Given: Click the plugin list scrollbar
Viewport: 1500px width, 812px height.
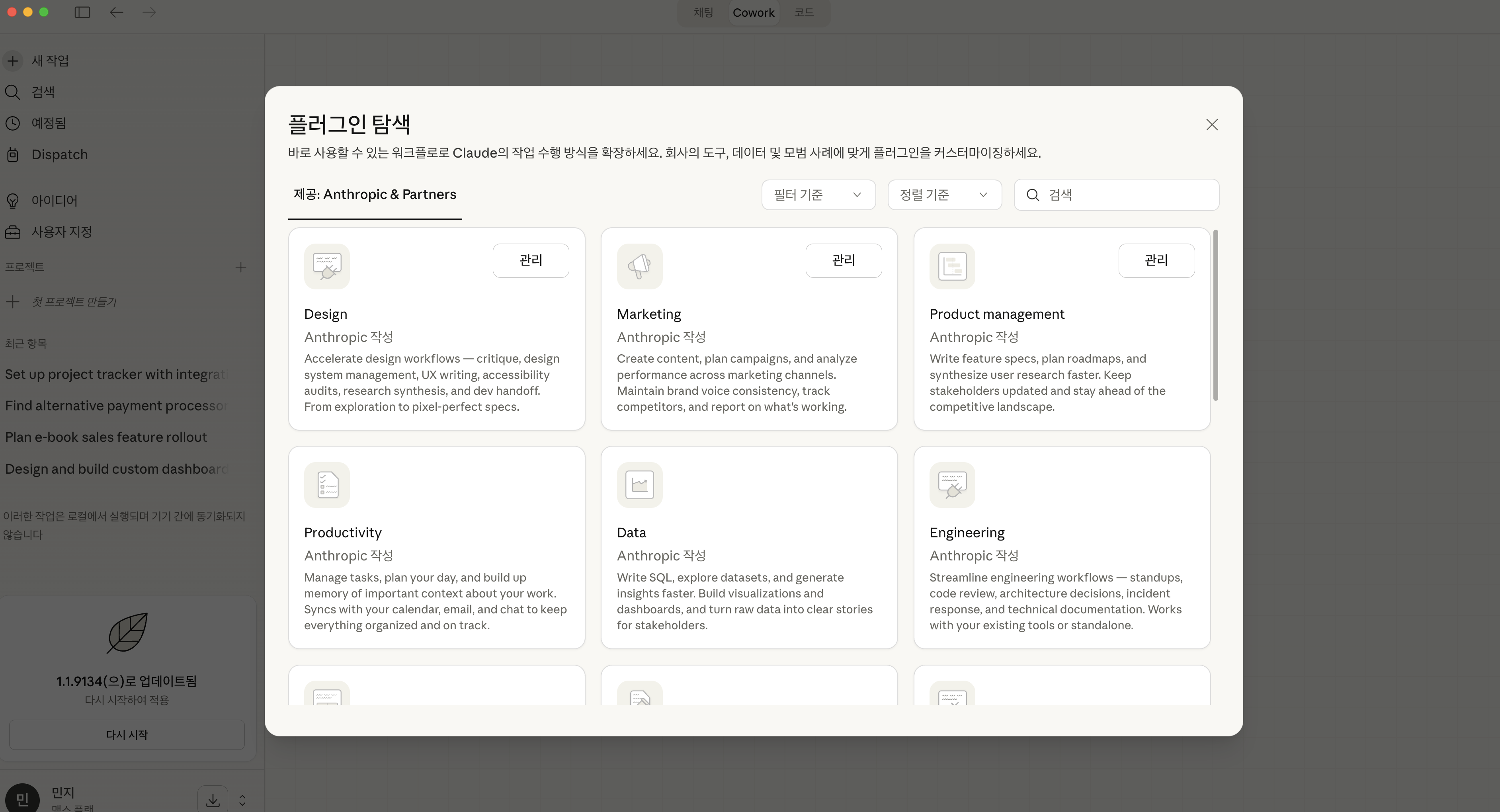Looking at the screenshot, I should 1215,315.
